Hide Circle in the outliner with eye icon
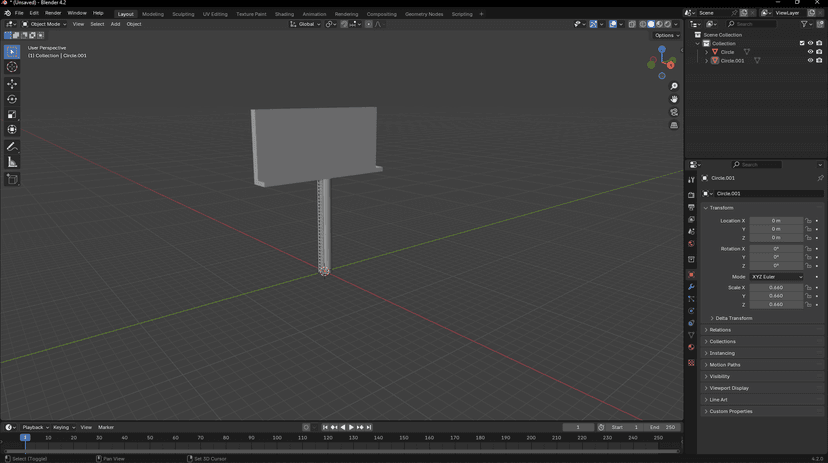 pos(811,52)
